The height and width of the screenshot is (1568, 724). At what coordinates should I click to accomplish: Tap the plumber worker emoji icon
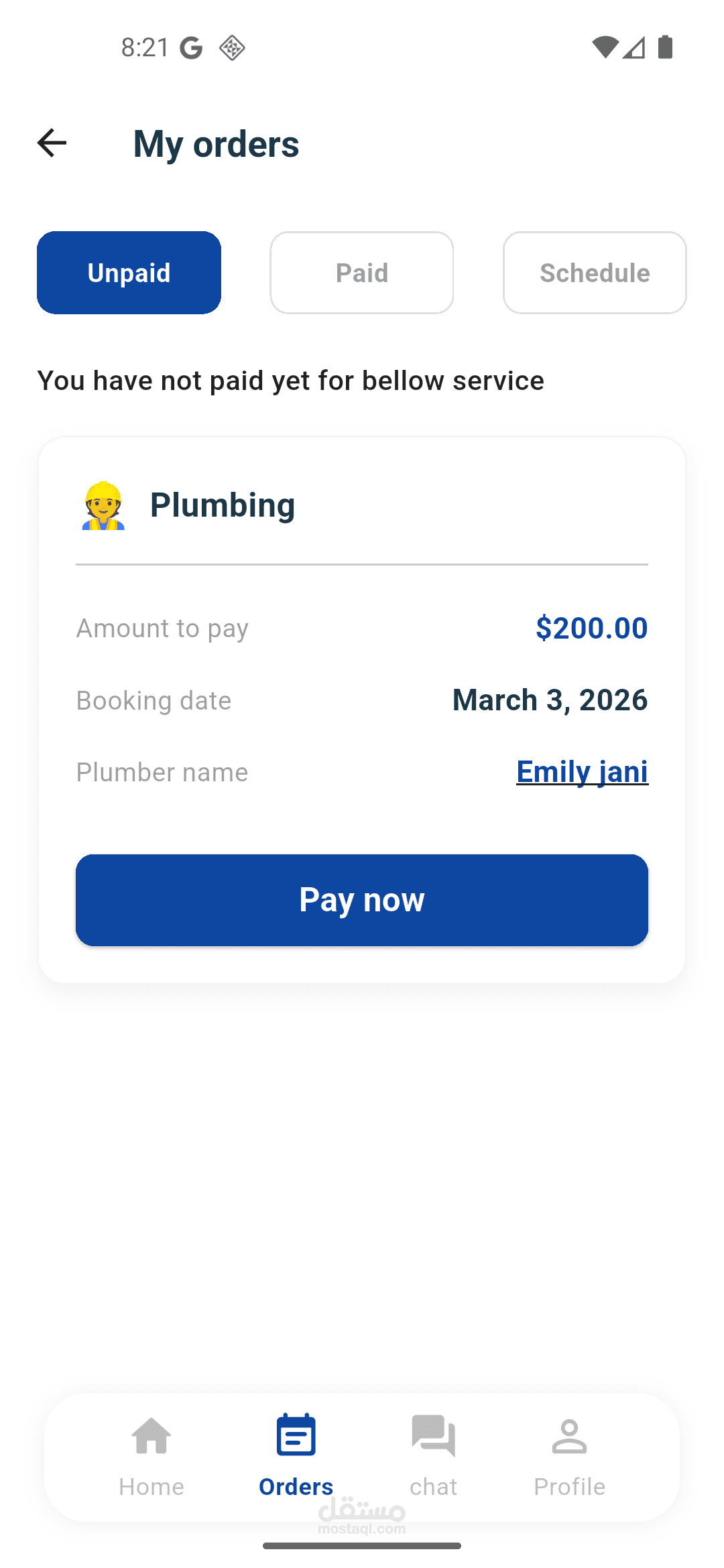click(103, 506)
